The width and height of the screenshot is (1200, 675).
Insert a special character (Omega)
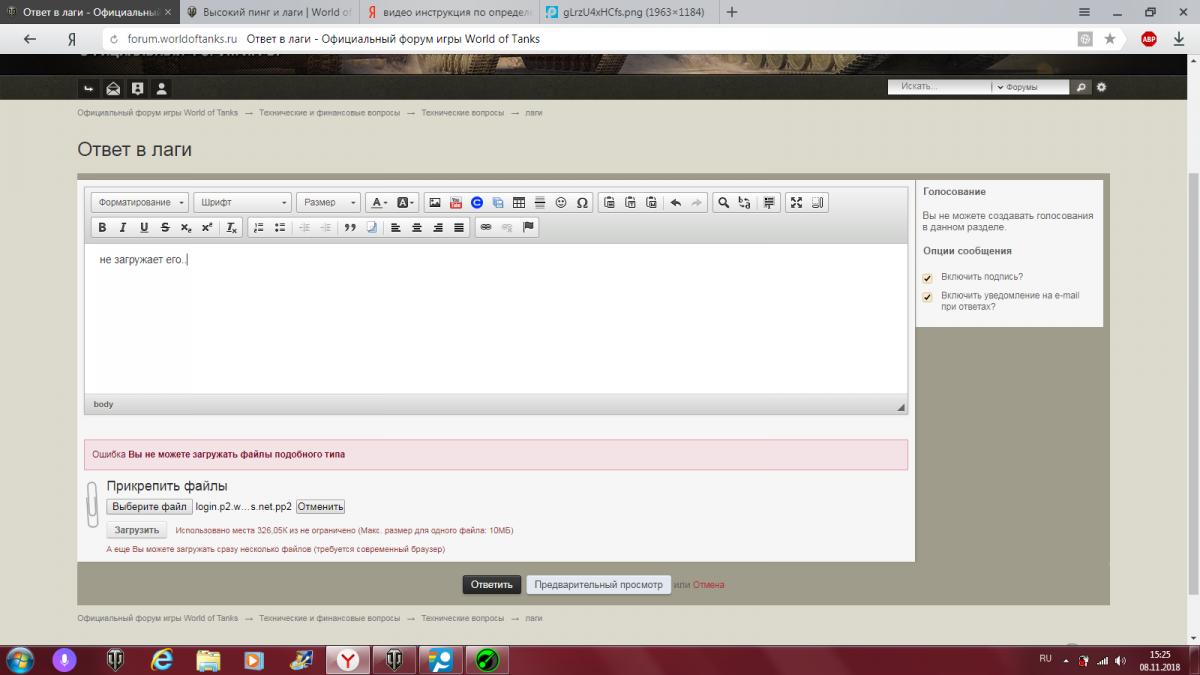coord(582,202)
